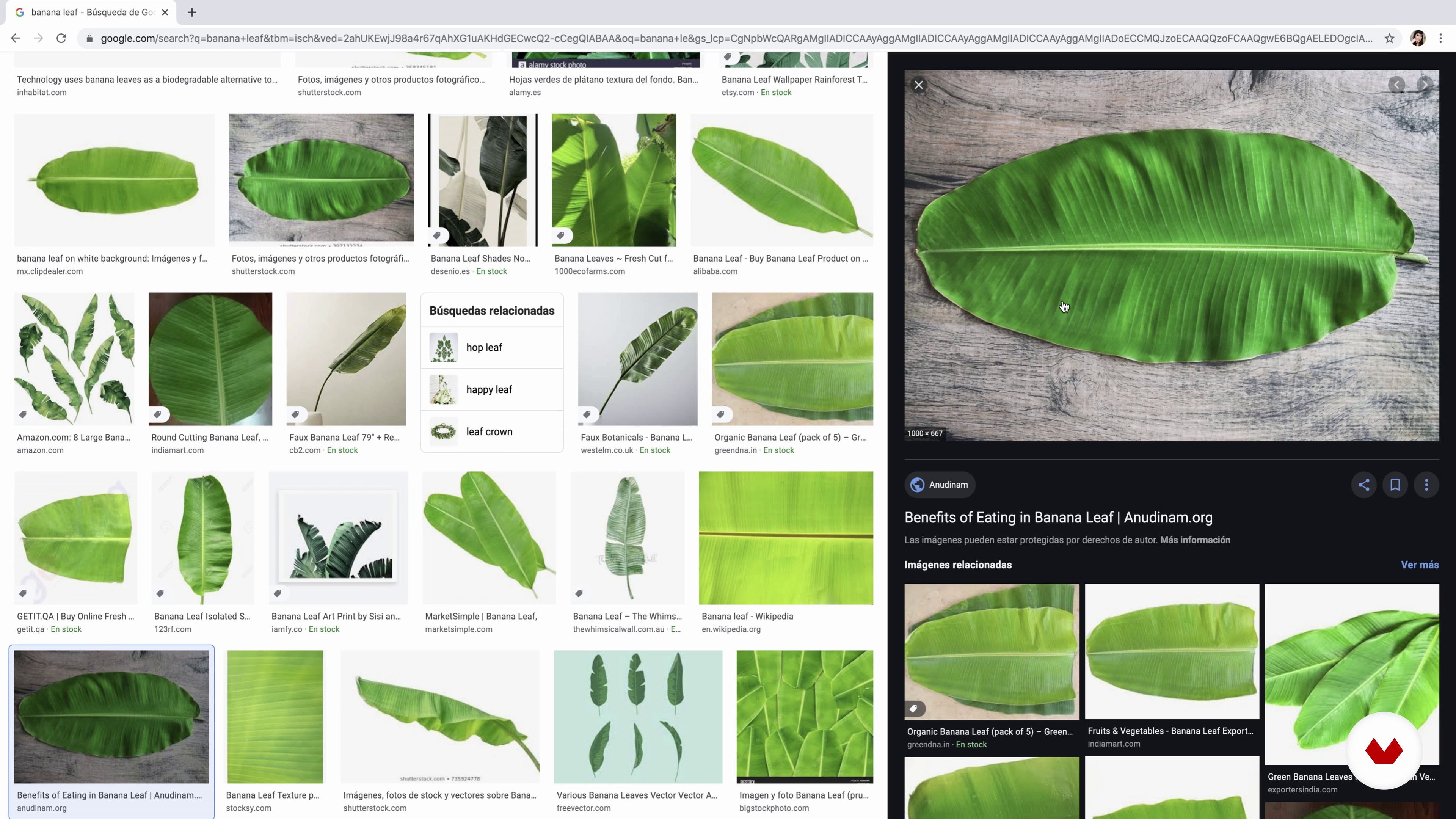Screen dimensions: 1456x819
Task: Open bigstockphoto Banana Leaf image result
Action: pos(805,717)
